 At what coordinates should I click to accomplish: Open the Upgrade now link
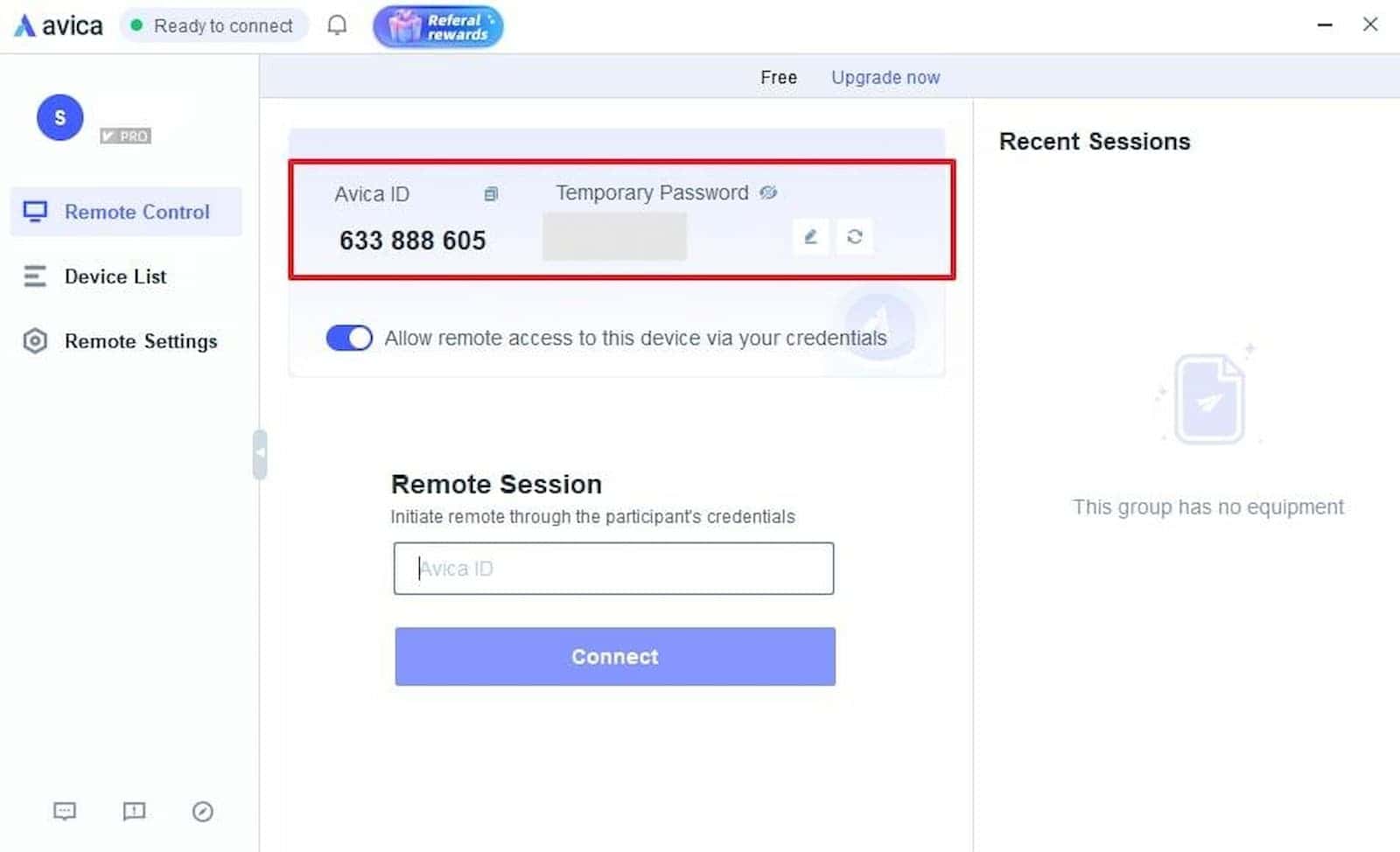coord(885,77)
